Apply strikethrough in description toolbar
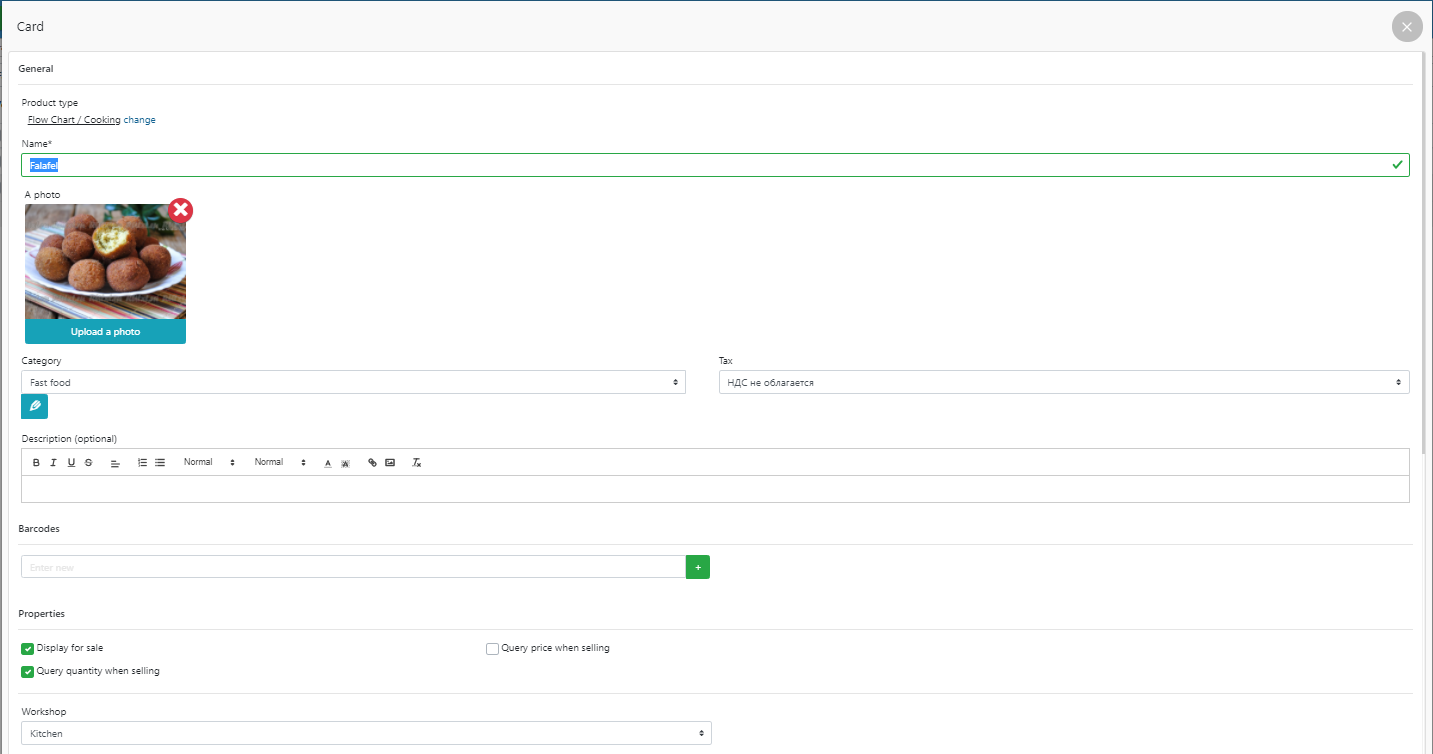Image resolution: width=1433 pixels, height=754 pixels. pyautogui.click(x=89, y=463)
